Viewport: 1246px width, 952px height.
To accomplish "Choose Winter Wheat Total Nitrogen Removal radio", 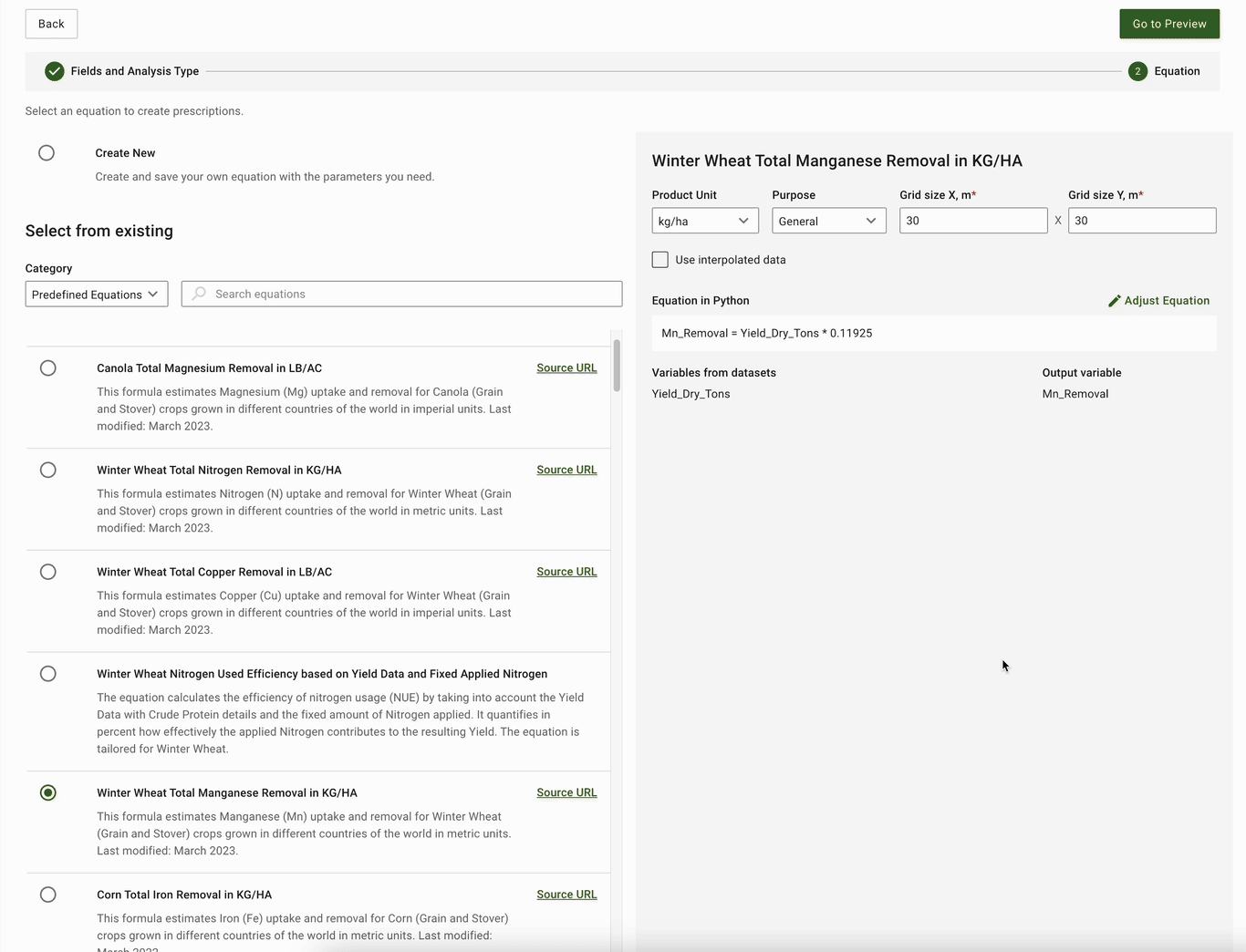I will (x=48, y=471).
